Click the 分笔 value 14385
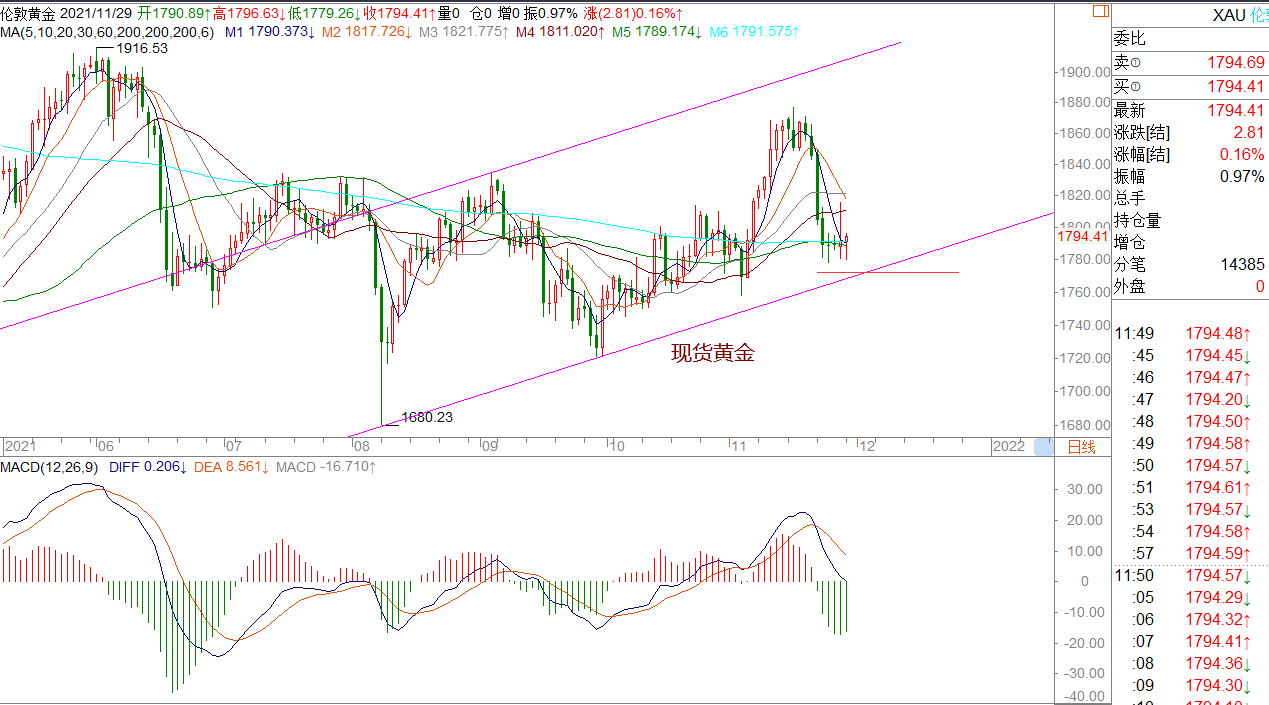The height and width of the screenshot is (705, 1269). 1241,265
